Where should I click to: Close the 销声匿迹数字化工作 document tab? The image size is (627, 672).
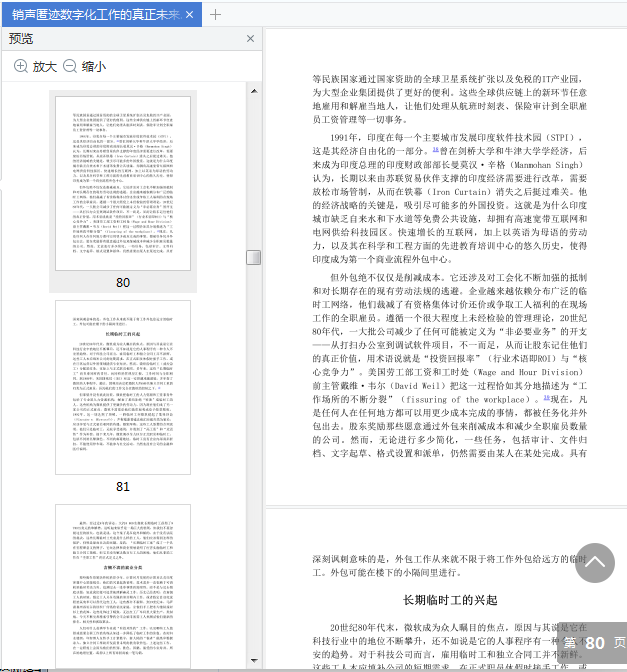click(x=189, y=15)
